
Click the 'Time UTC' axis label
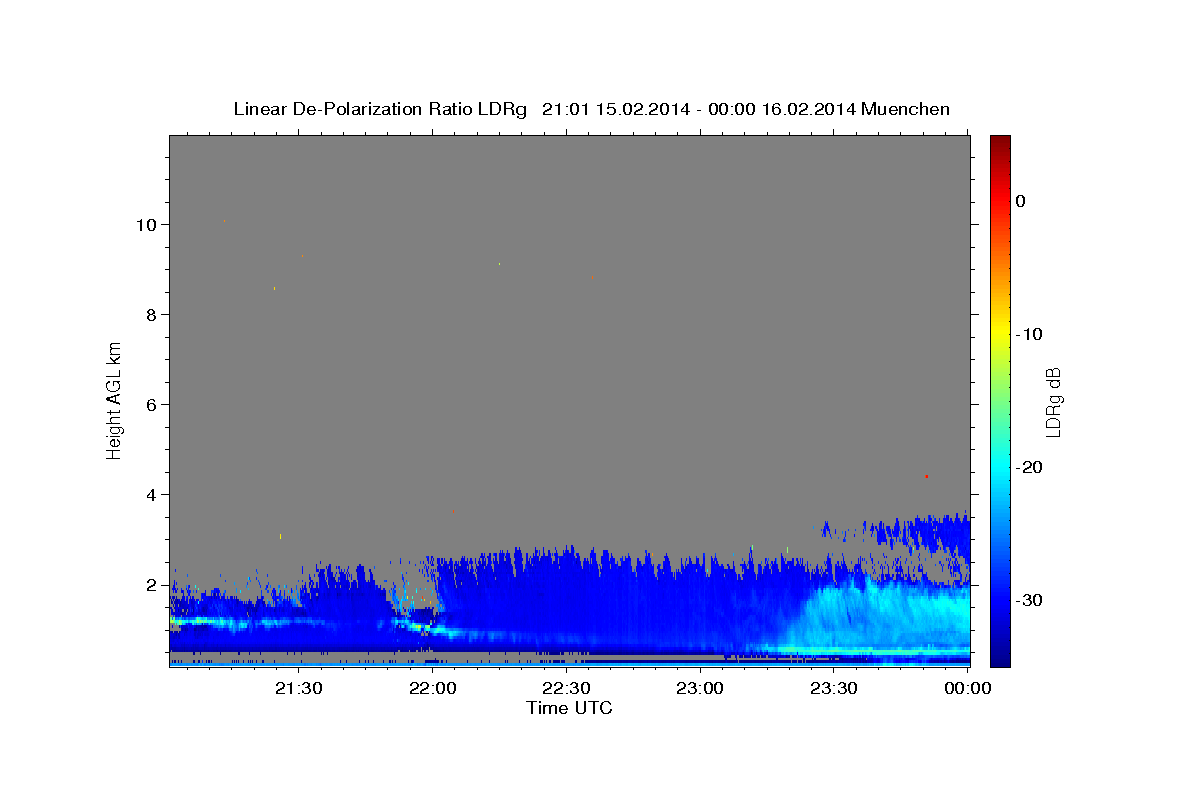569,708
